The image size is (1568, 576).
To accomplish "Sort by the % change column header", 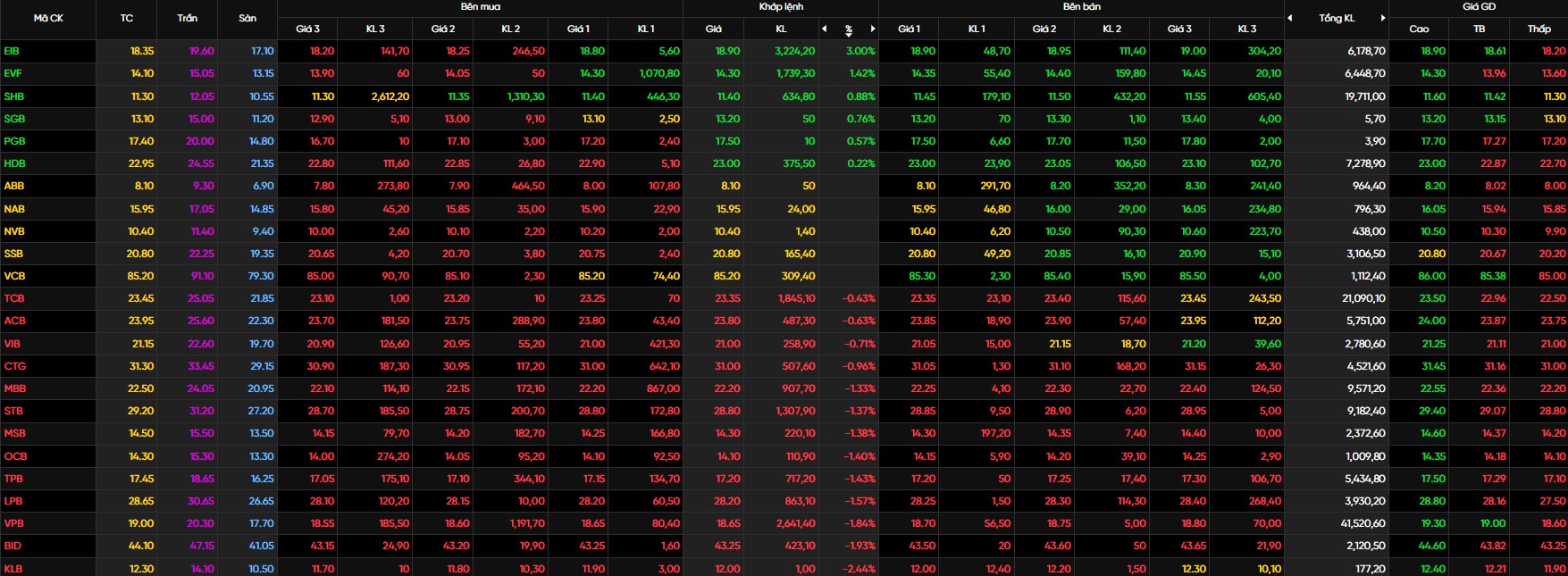I will click(849, 29).
